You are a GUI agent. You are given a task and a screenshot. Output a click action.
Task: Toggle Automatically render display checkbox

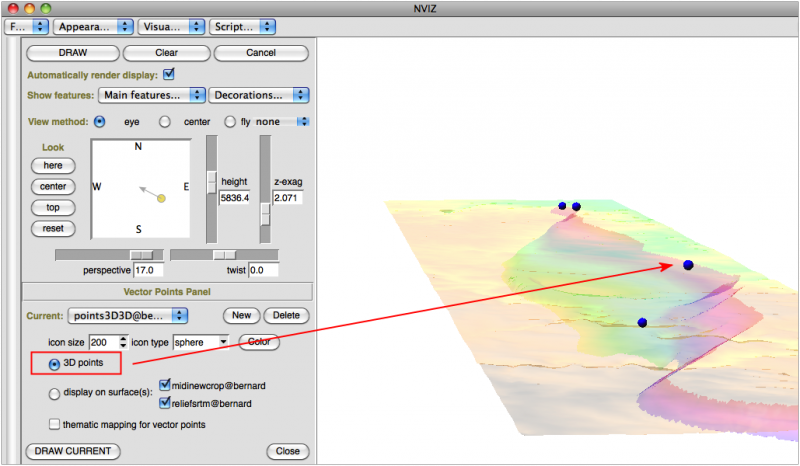tap(169, 74)
